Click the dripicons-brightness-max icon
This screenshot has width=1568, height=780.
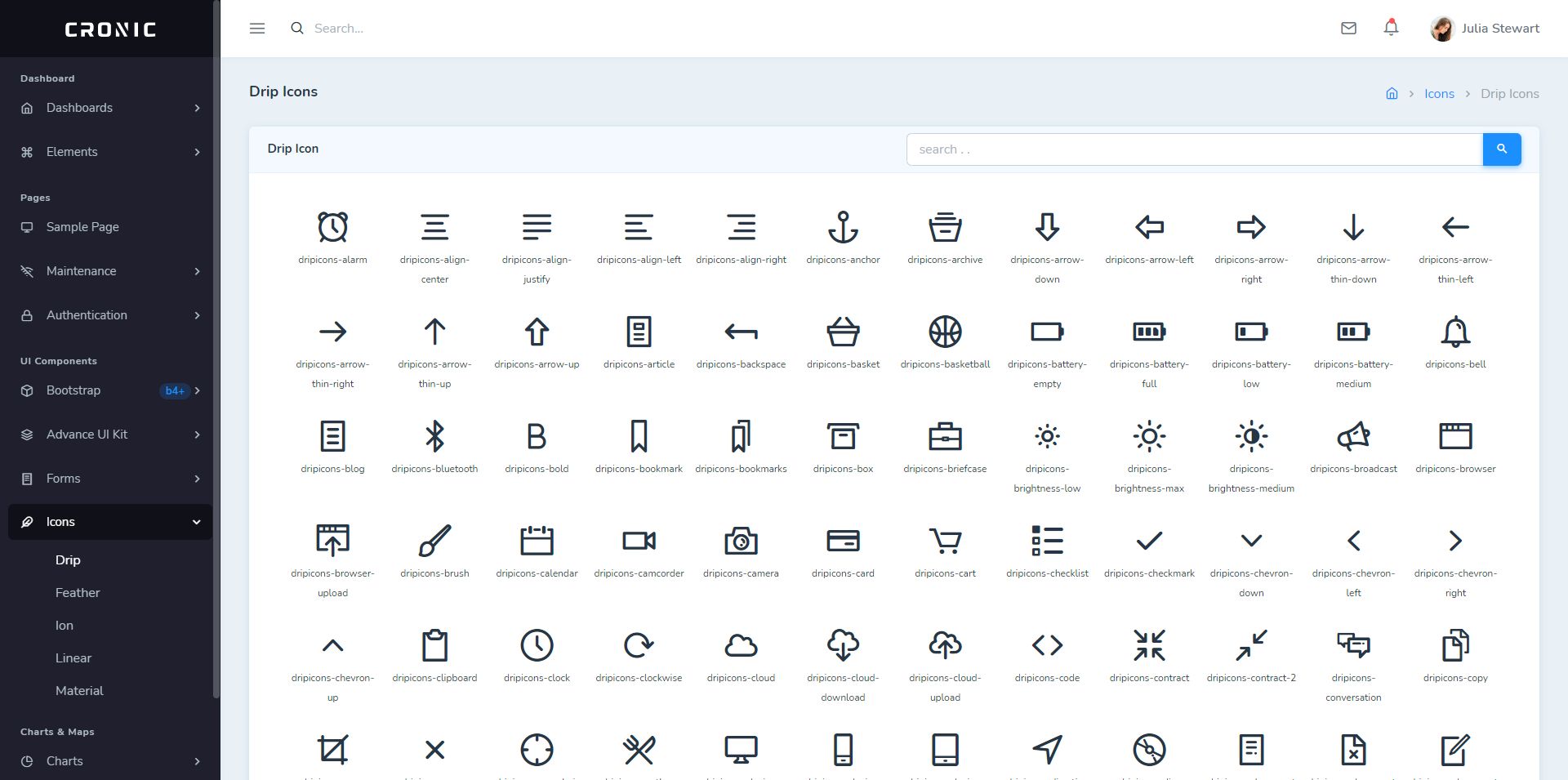click(x=1149, y=436)
